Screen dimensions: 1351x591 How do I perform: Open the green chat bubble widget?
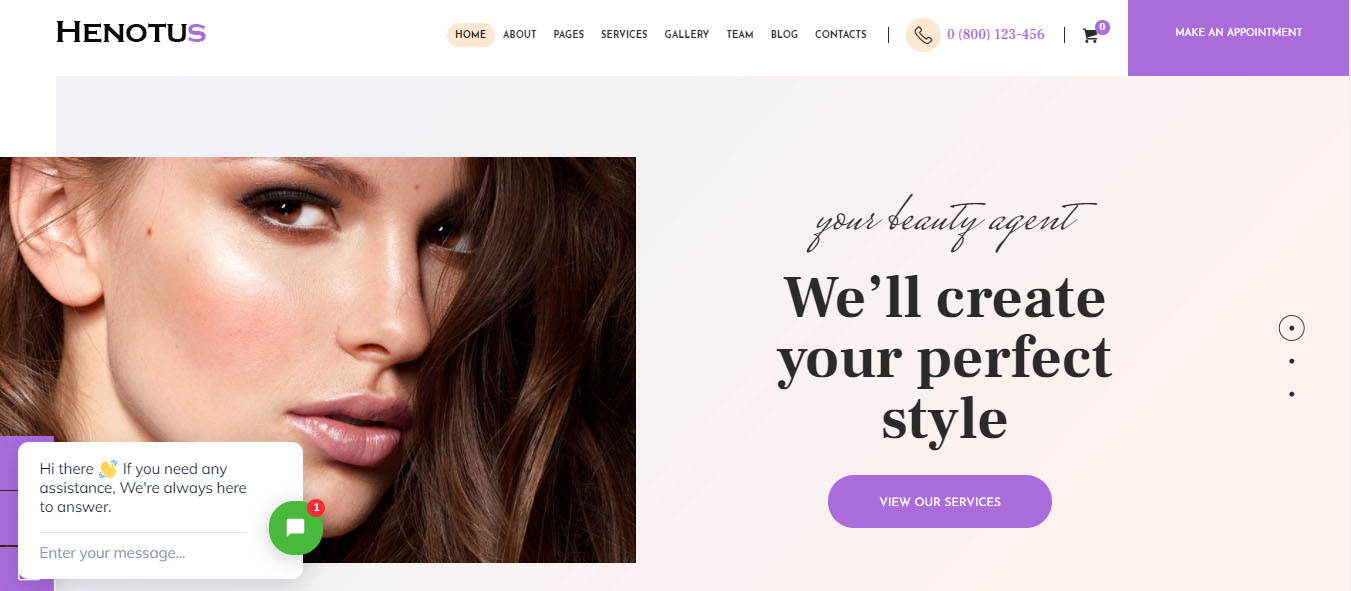[x=296, y=528]
